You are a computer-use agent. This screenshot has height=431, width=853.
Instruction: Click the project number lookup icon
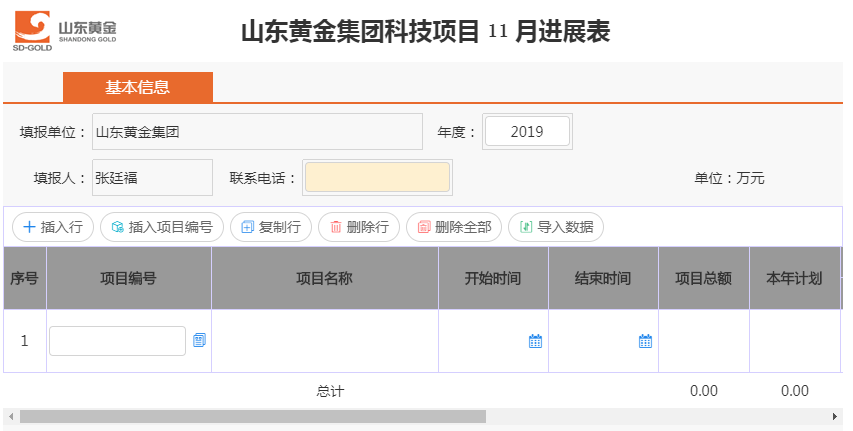(x=199, y=341)
